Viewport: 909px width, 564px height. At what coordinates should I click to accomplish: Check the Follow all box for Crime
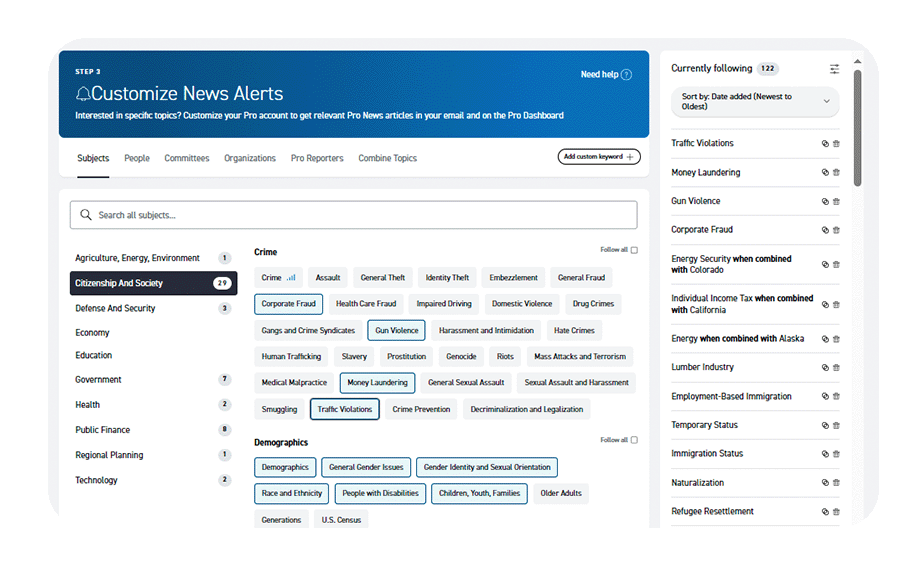click(634, 250)
